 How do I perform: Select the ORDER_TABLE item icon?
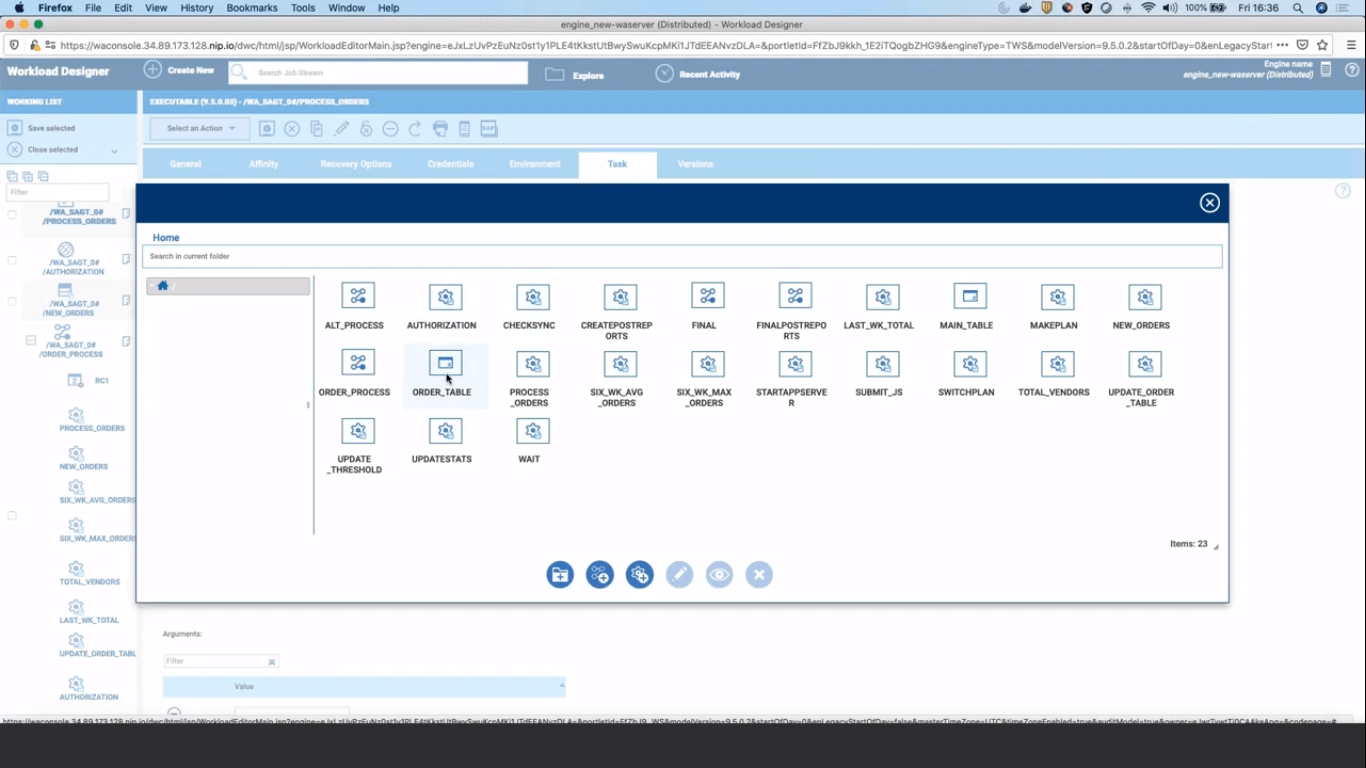pyautogui.click(x=445, y=364)
